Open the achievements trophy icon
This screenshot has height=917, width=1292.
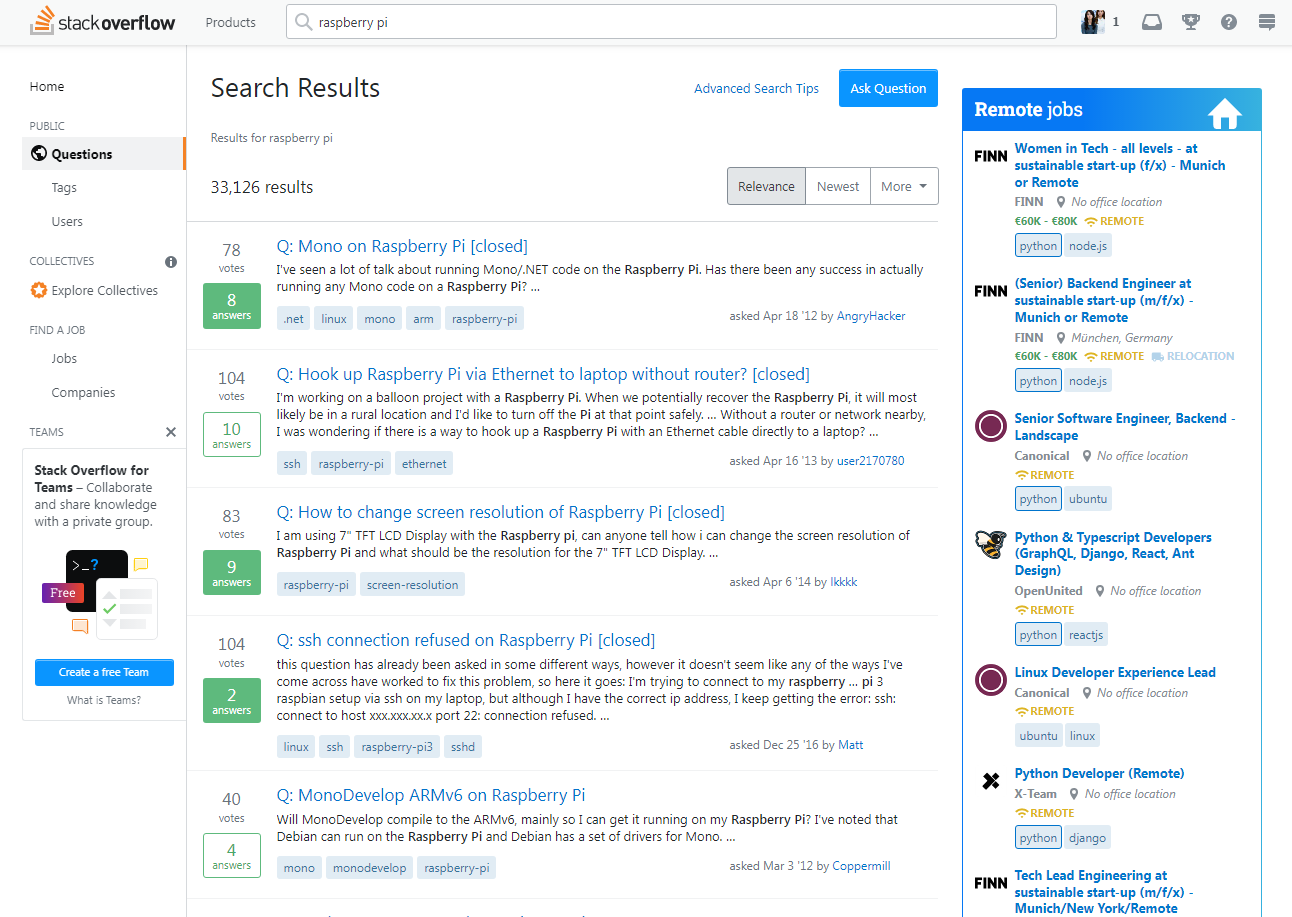(x=1191, y=22)
